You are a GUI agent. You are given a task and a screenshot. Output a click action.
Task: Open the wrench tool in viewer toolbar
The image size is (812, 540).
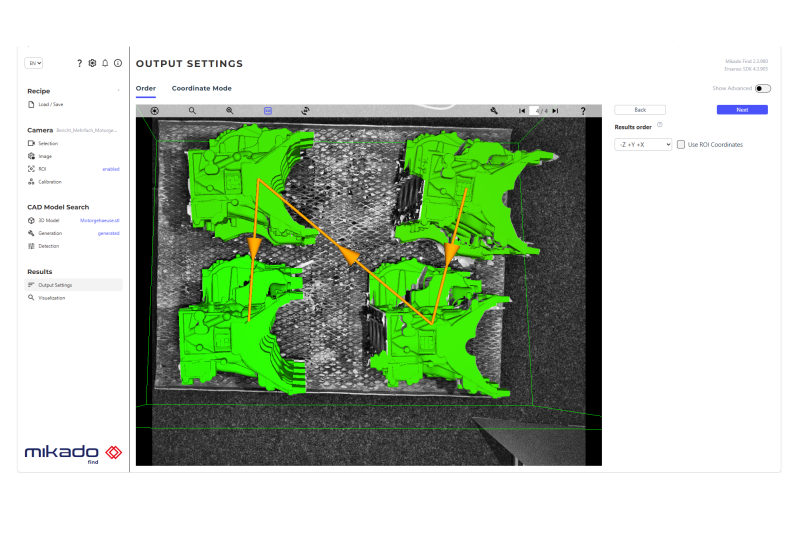point(494,111)
